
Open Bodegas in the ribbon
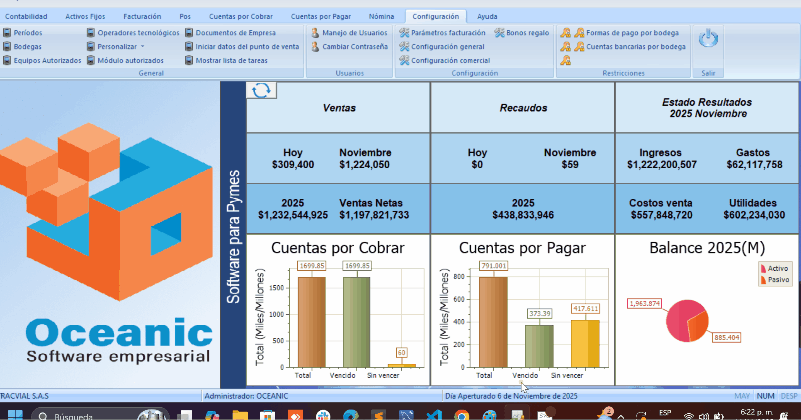coord(28,46)
